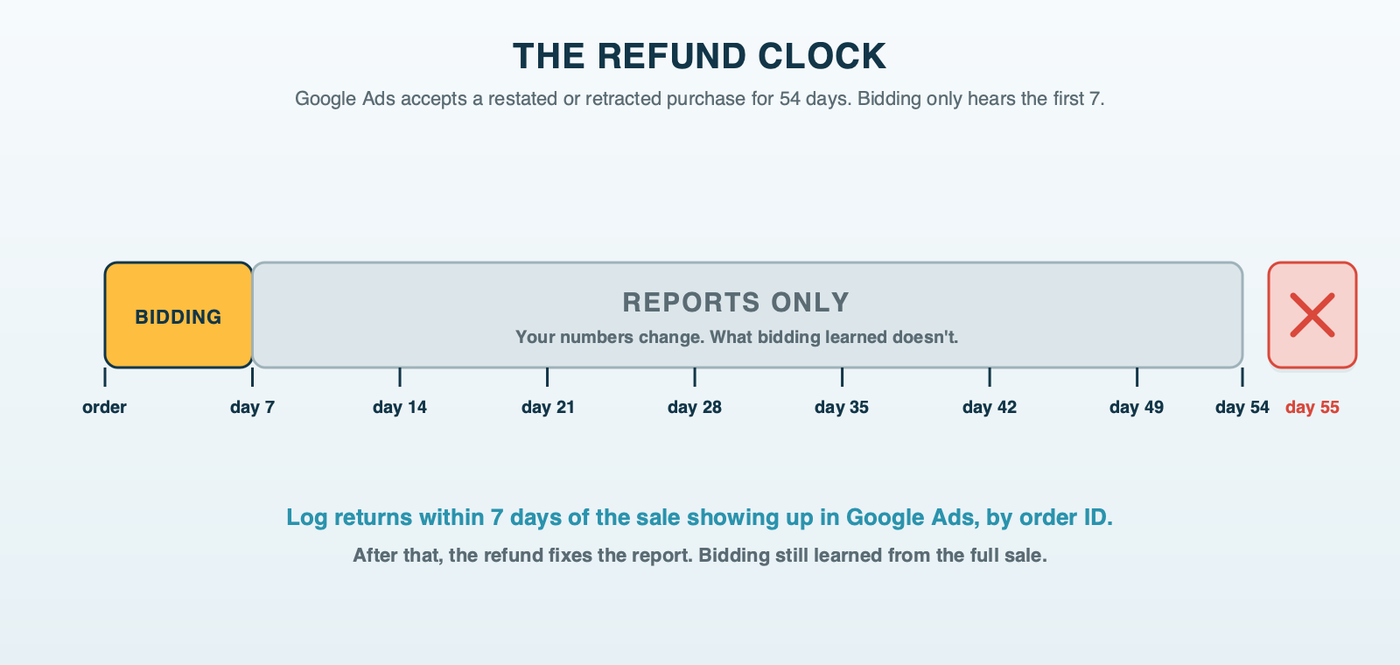The width and height of the screenshot is (1400, 665).
Task: Click the blue 'Log returns within 7 days' text
Action: click(x=699, y=518)
